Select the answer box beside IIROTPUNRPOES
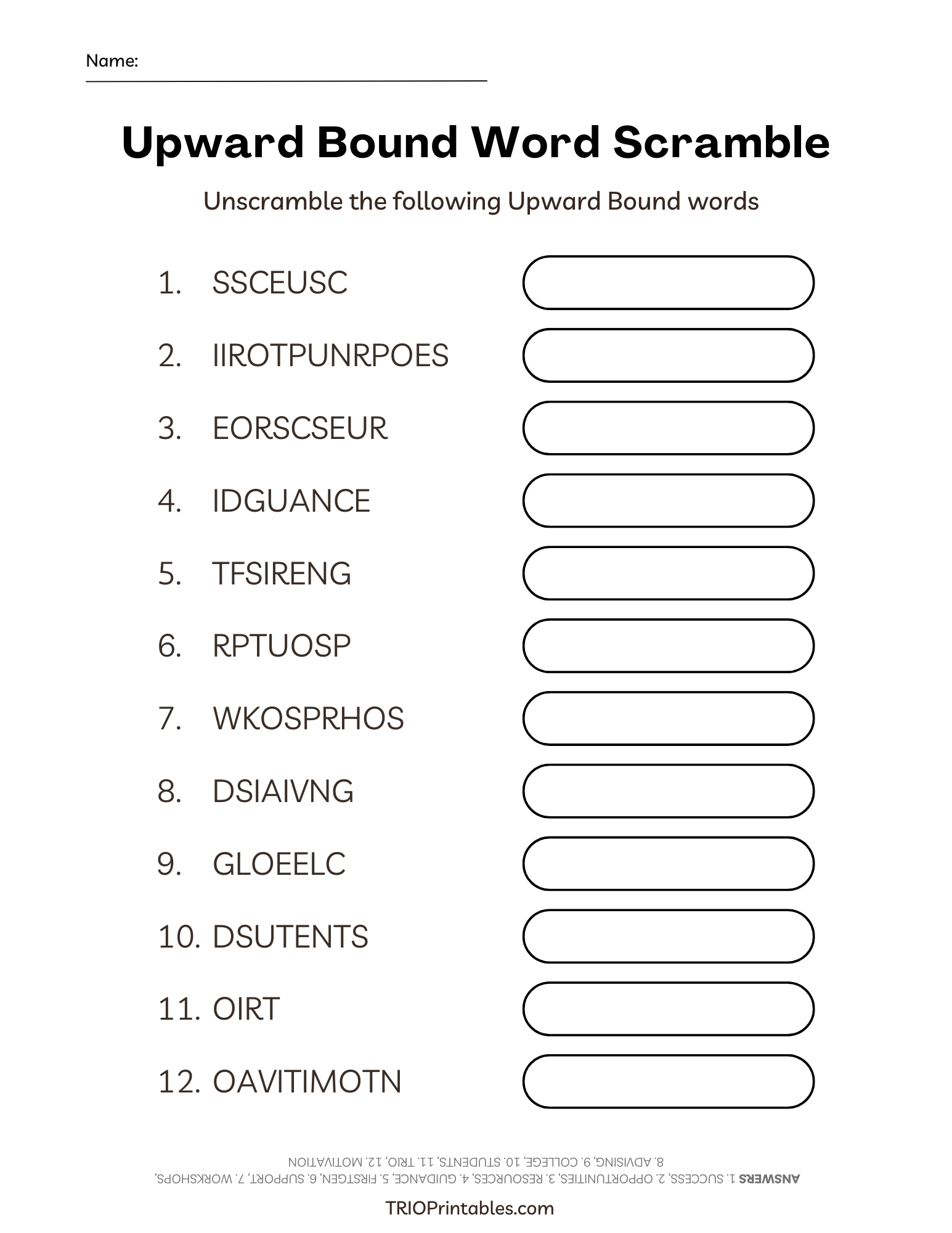This screenshot has width=952, height=1233. (x=668, y=356)
